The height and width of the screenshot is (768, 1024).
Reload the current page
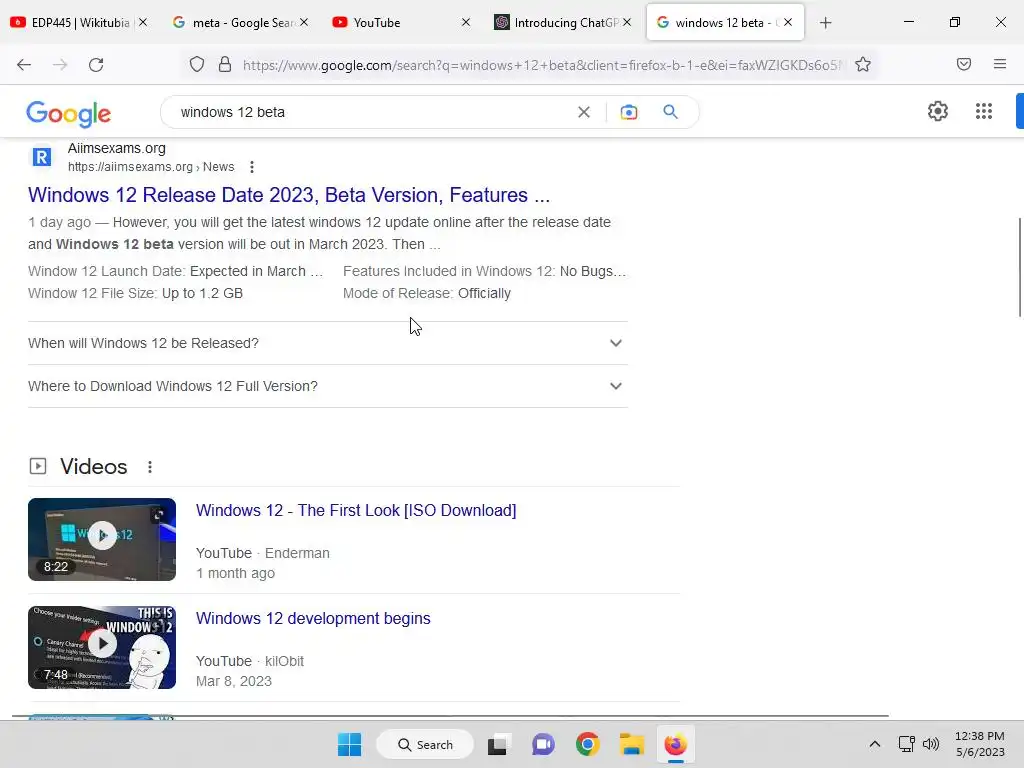point(96,65)
